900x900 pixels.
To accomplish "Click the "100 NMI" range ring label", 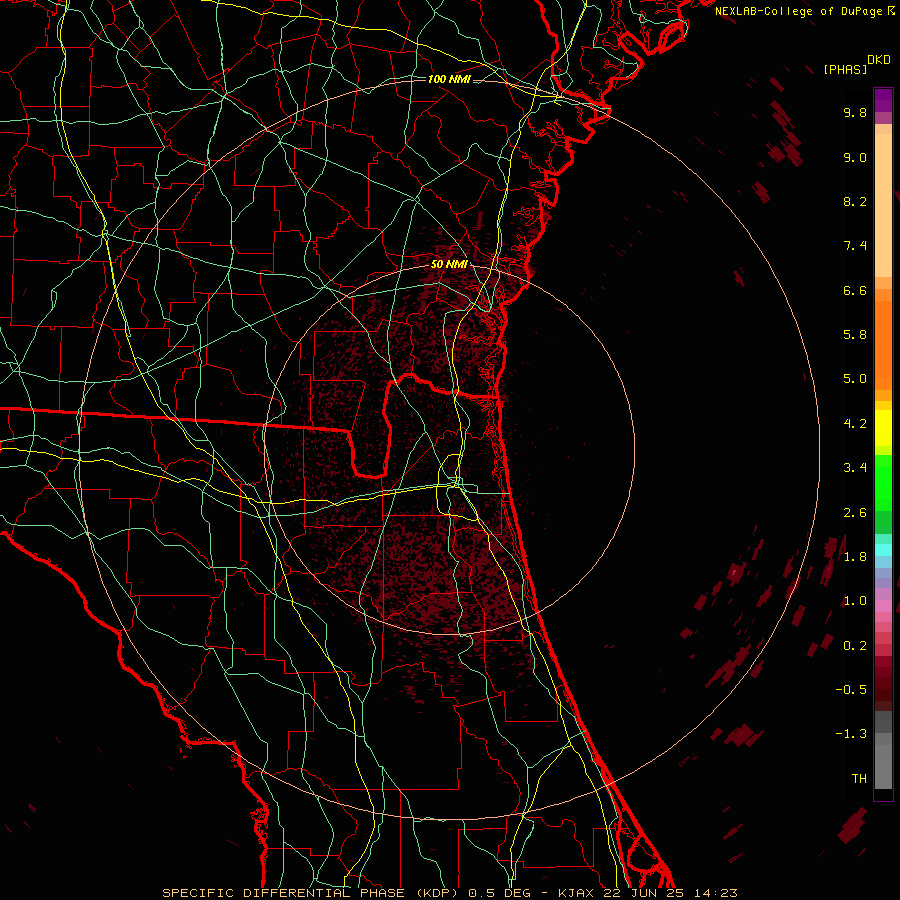I will point(449,79).
